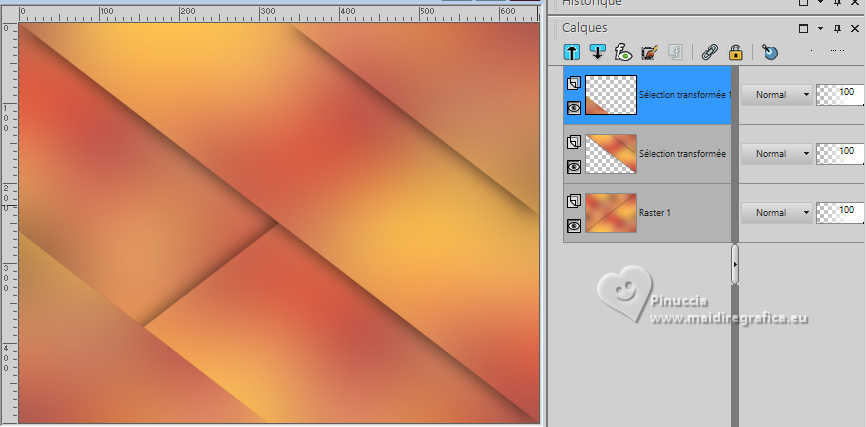Select the layer named Raster 1
The width and height of the screenshot is (866, 427).
pos(654,213)
